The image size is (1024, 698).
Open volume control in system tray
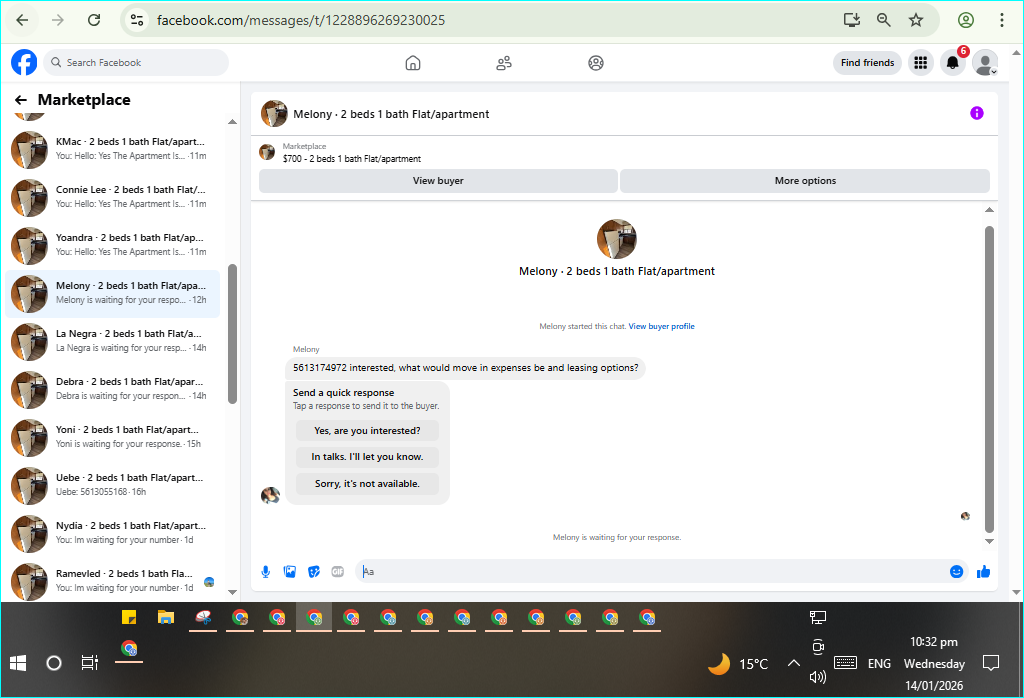818,677
